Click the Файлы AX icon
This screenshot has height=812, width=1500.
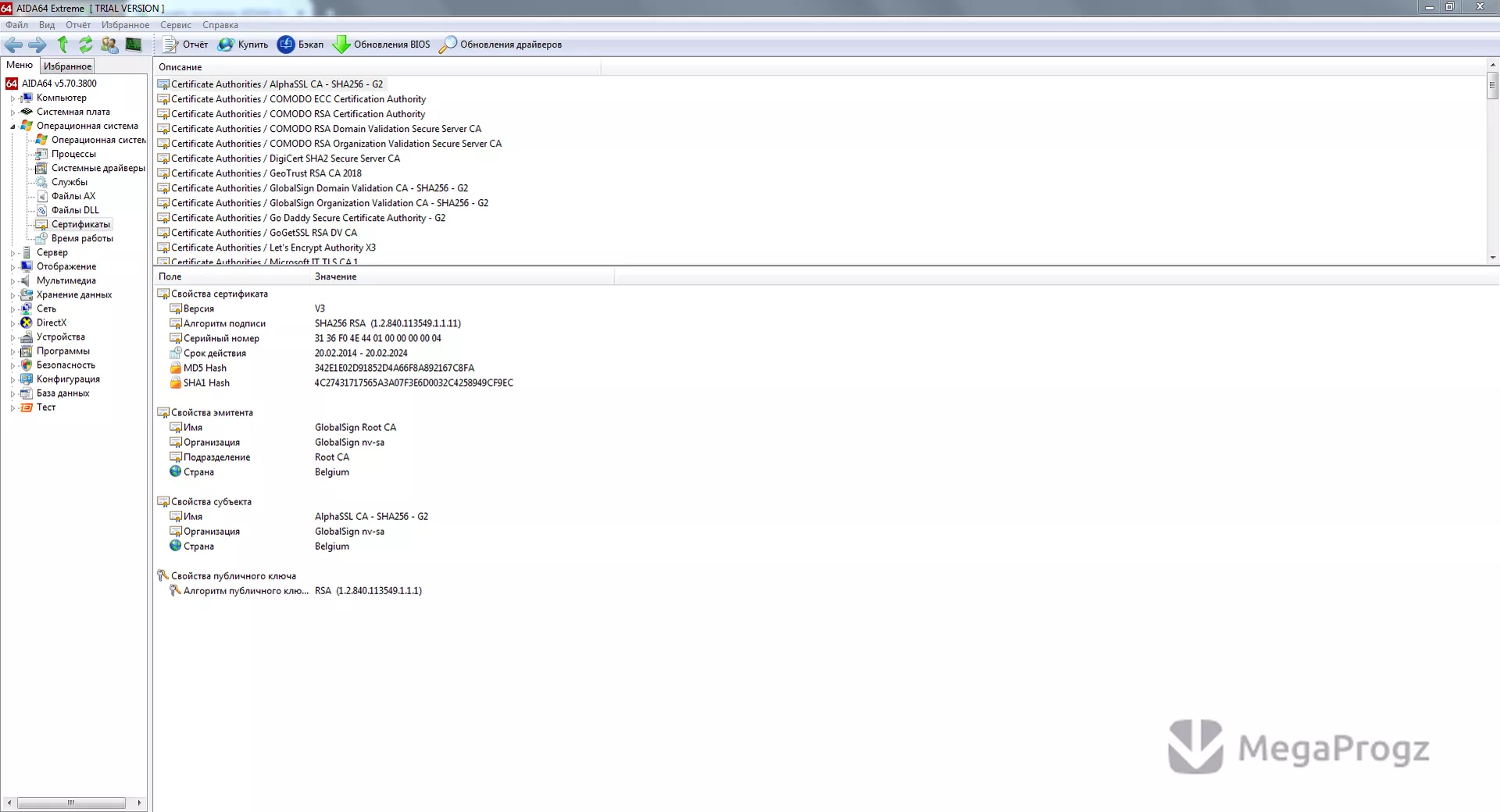coord(41,196)
